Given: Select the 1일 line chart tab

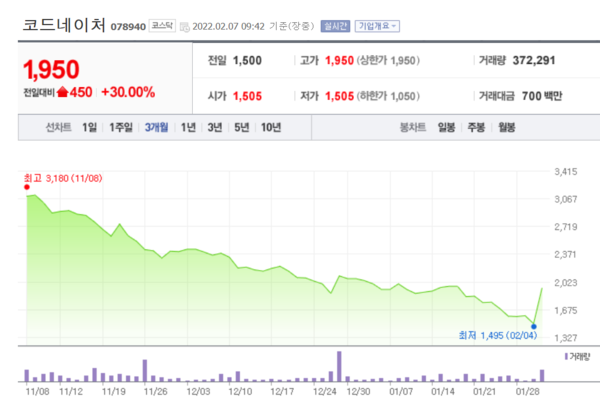Looking at the screenshot, I should (90, 127).
